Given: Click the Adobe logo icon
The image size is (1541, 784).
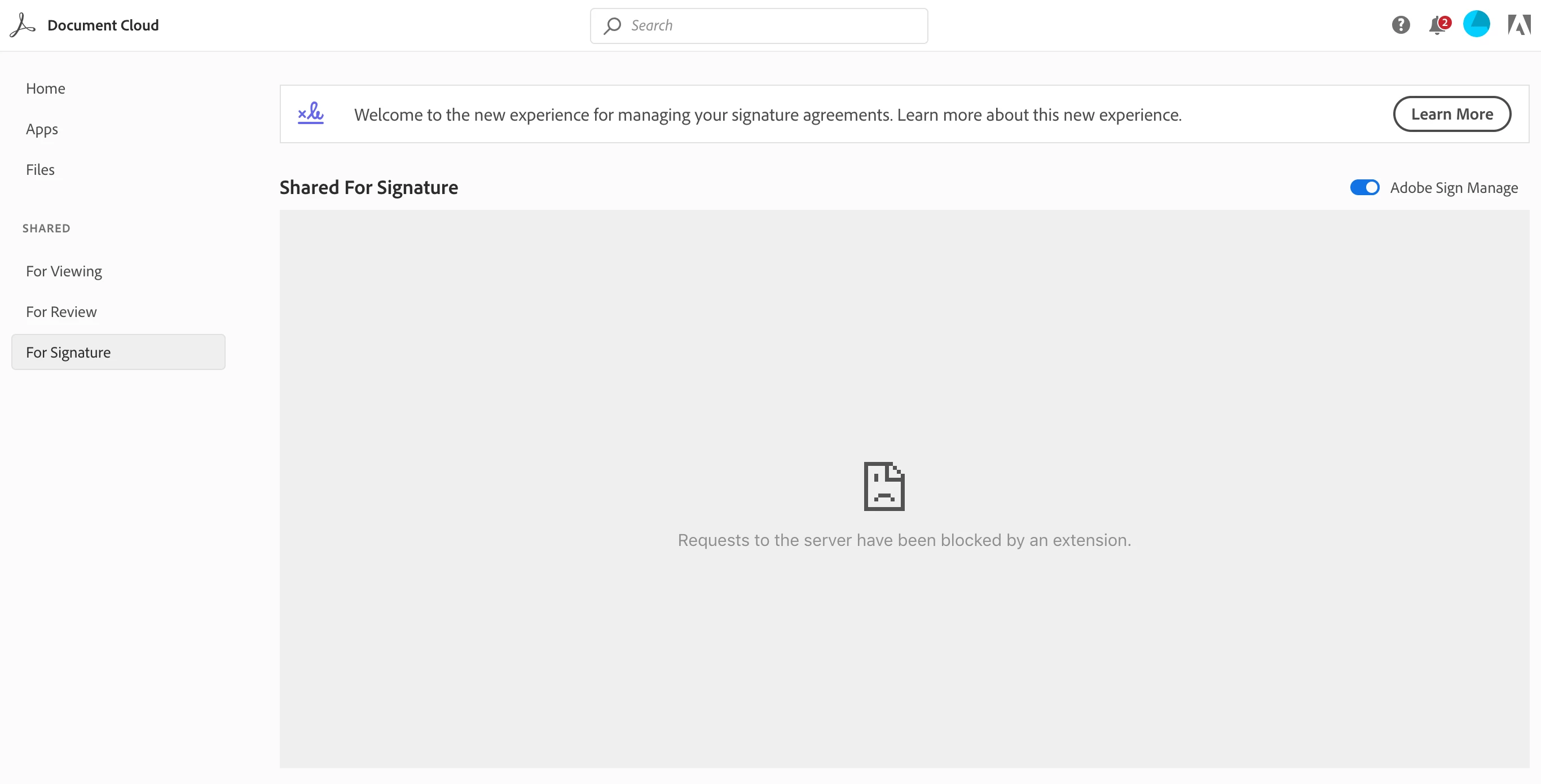Looking at the screenshot, I should [x=1518, y=25].
